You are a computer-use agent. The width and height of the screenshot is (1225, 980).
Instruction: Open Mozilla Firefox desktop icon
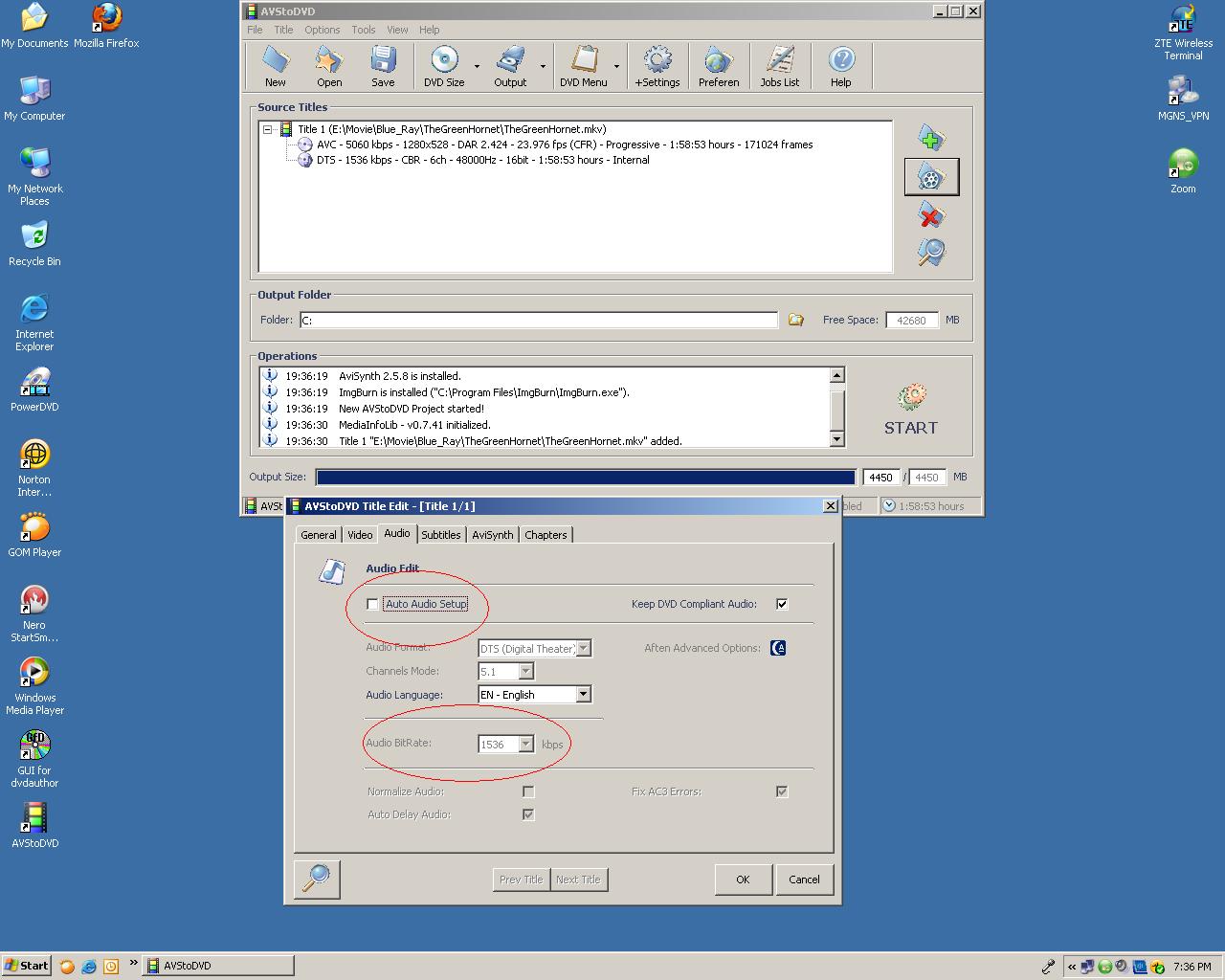pos(106,26)
